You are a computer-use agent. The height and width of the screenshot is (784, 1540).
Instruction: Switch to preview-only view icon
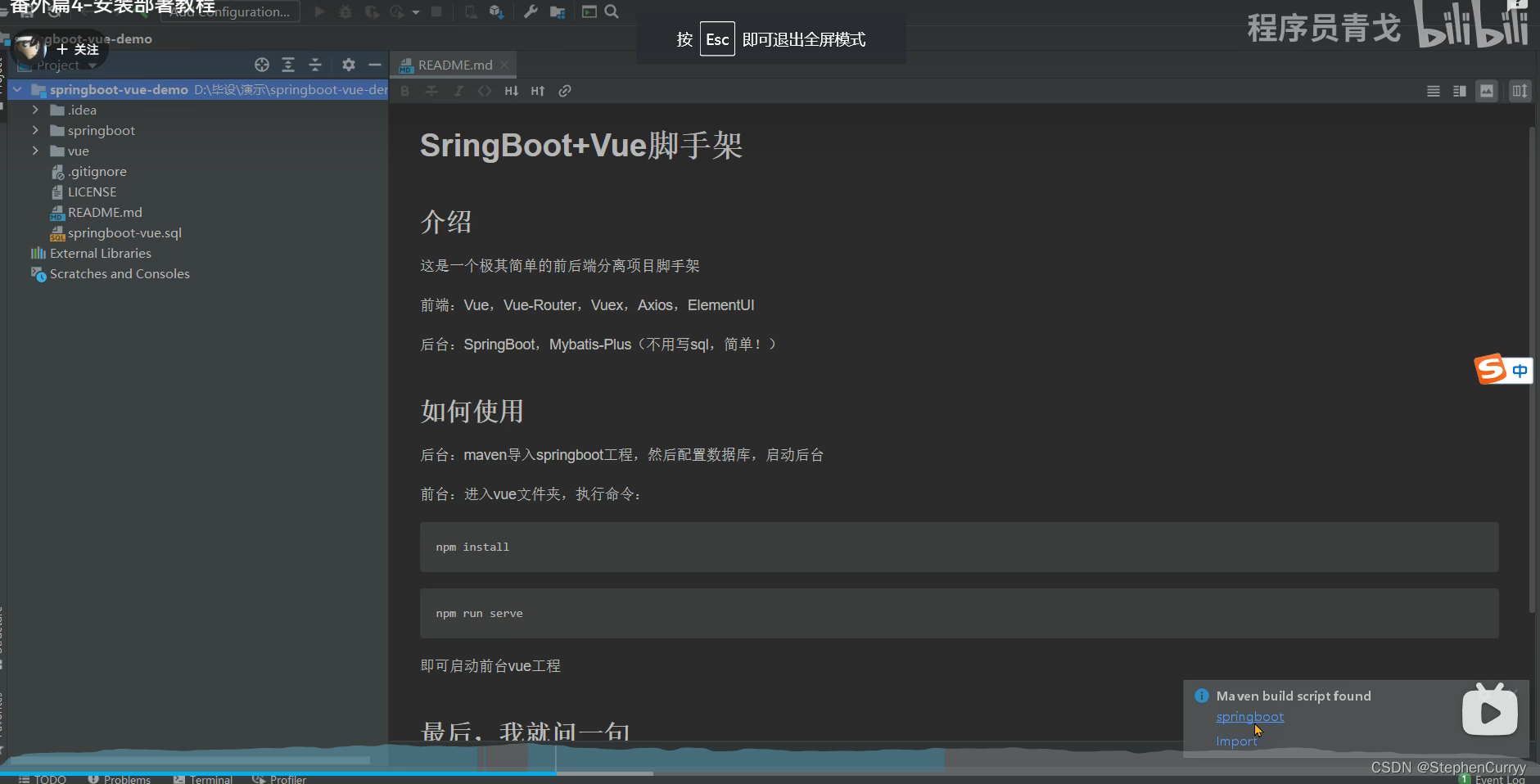(1487, 91)
